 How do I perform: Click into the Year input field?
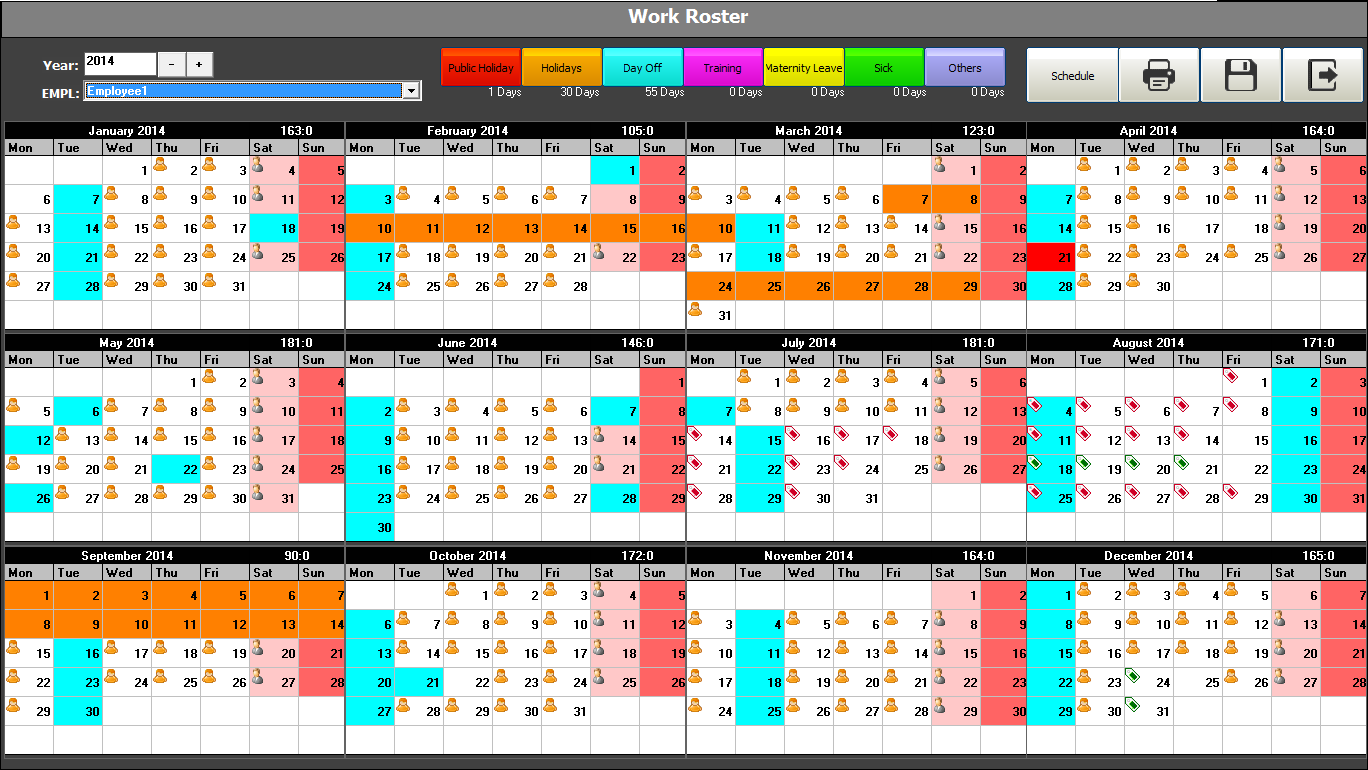[x=120, y=64]
